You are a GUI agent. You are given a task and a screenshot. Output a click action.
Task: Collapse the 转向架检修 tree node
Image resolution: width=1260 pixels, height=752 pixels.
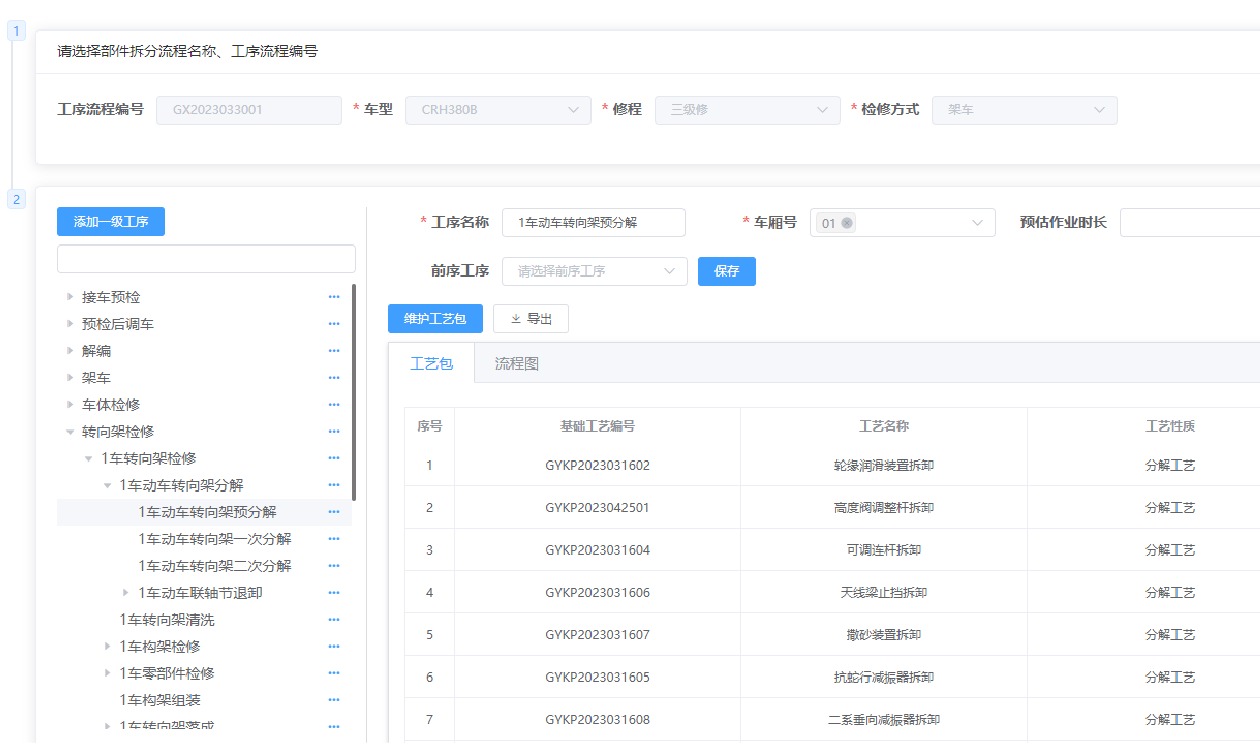[70, 432]
